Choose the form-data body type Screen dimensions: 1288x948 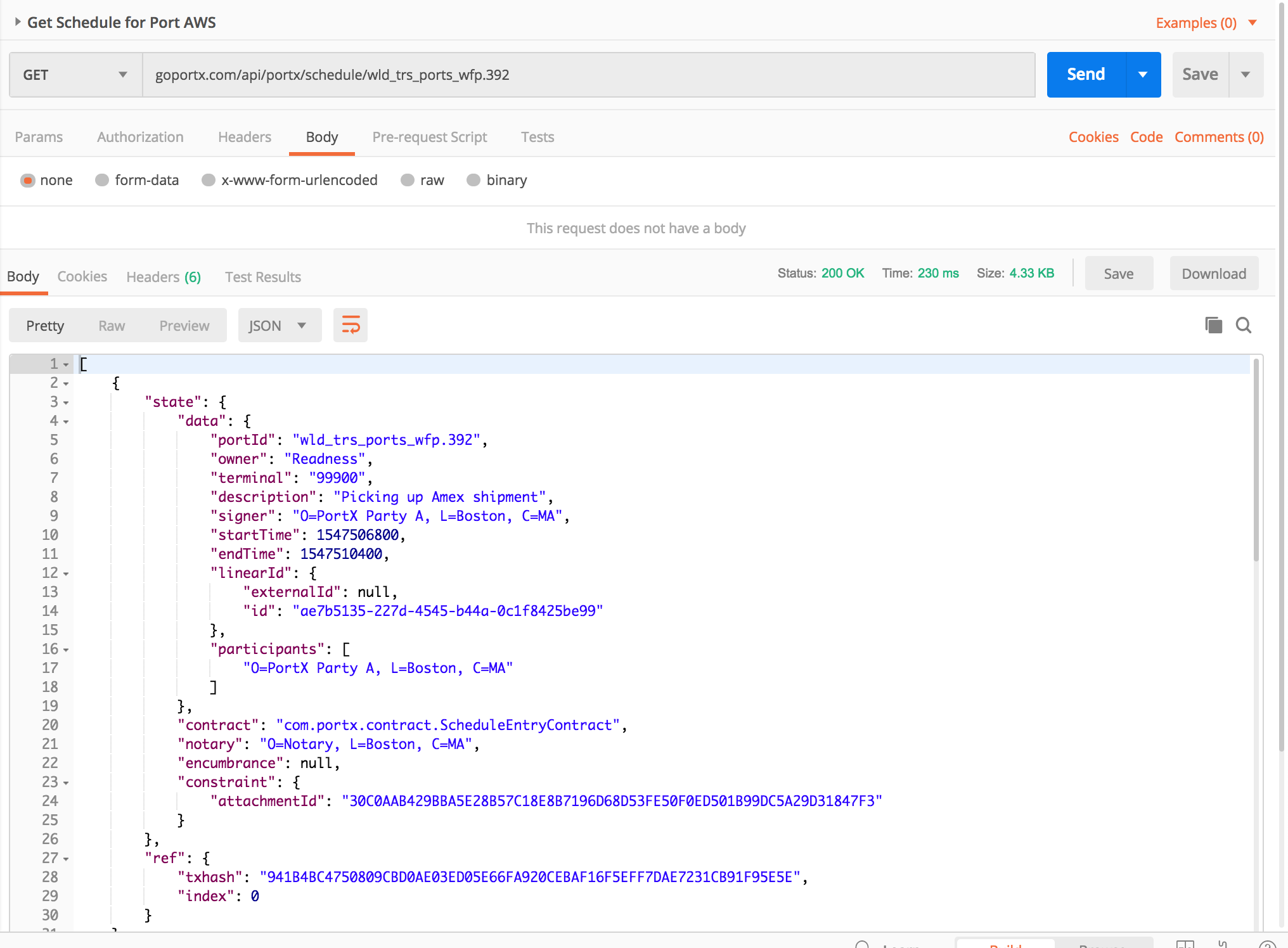[x=102, y=180]
